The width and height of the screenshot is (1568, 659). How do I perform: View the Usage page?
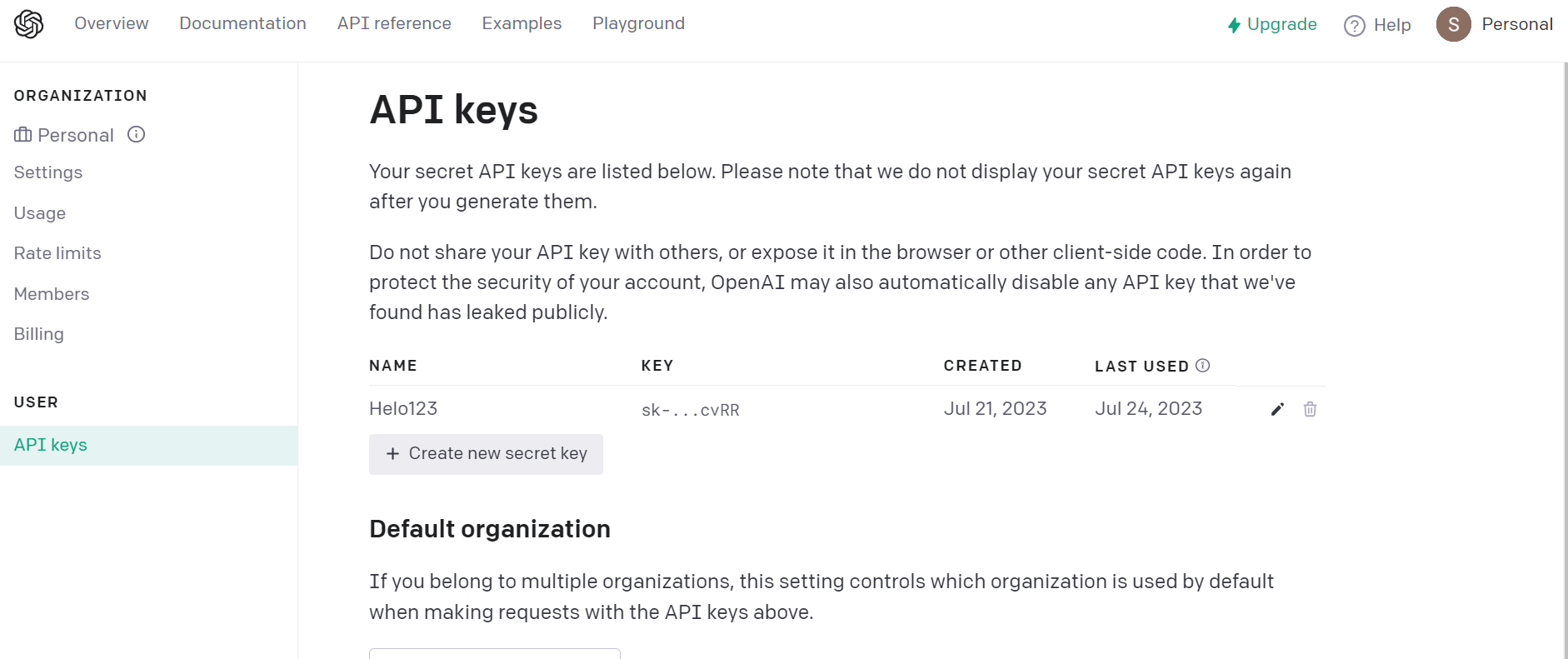[40, 213]
